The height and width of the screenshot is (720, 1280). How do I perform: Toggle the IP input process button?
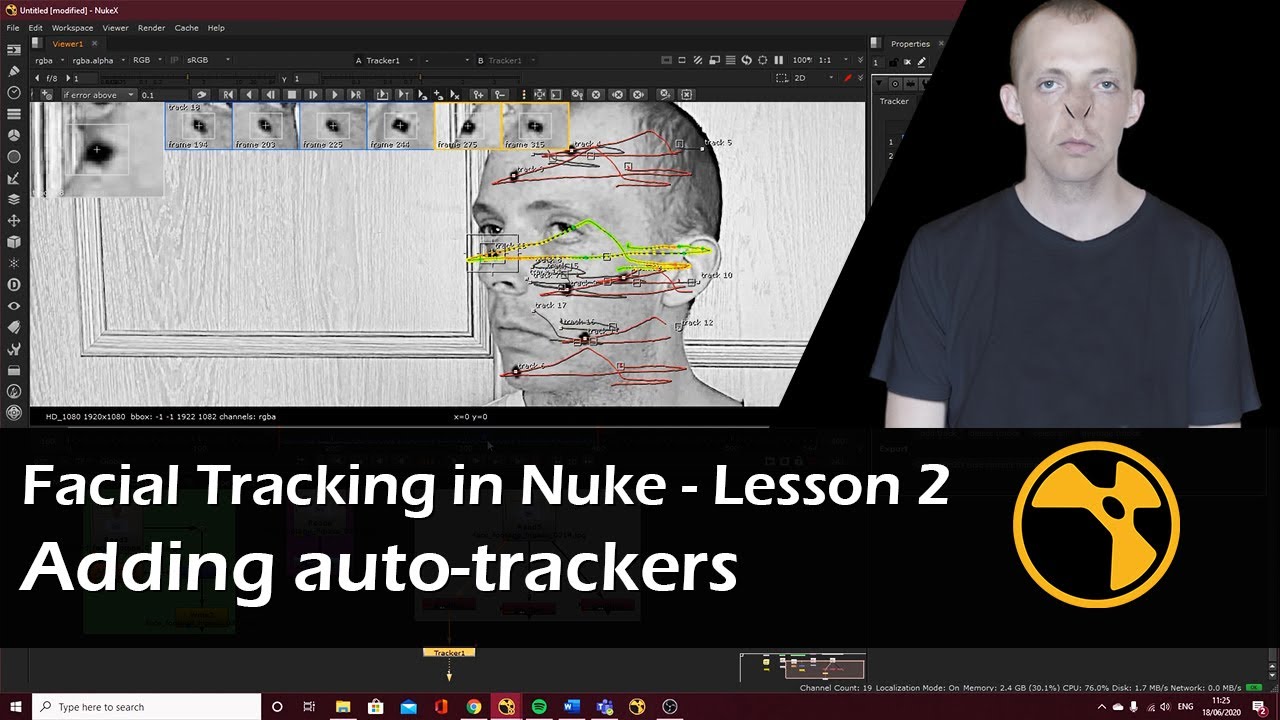pos(175,60)
